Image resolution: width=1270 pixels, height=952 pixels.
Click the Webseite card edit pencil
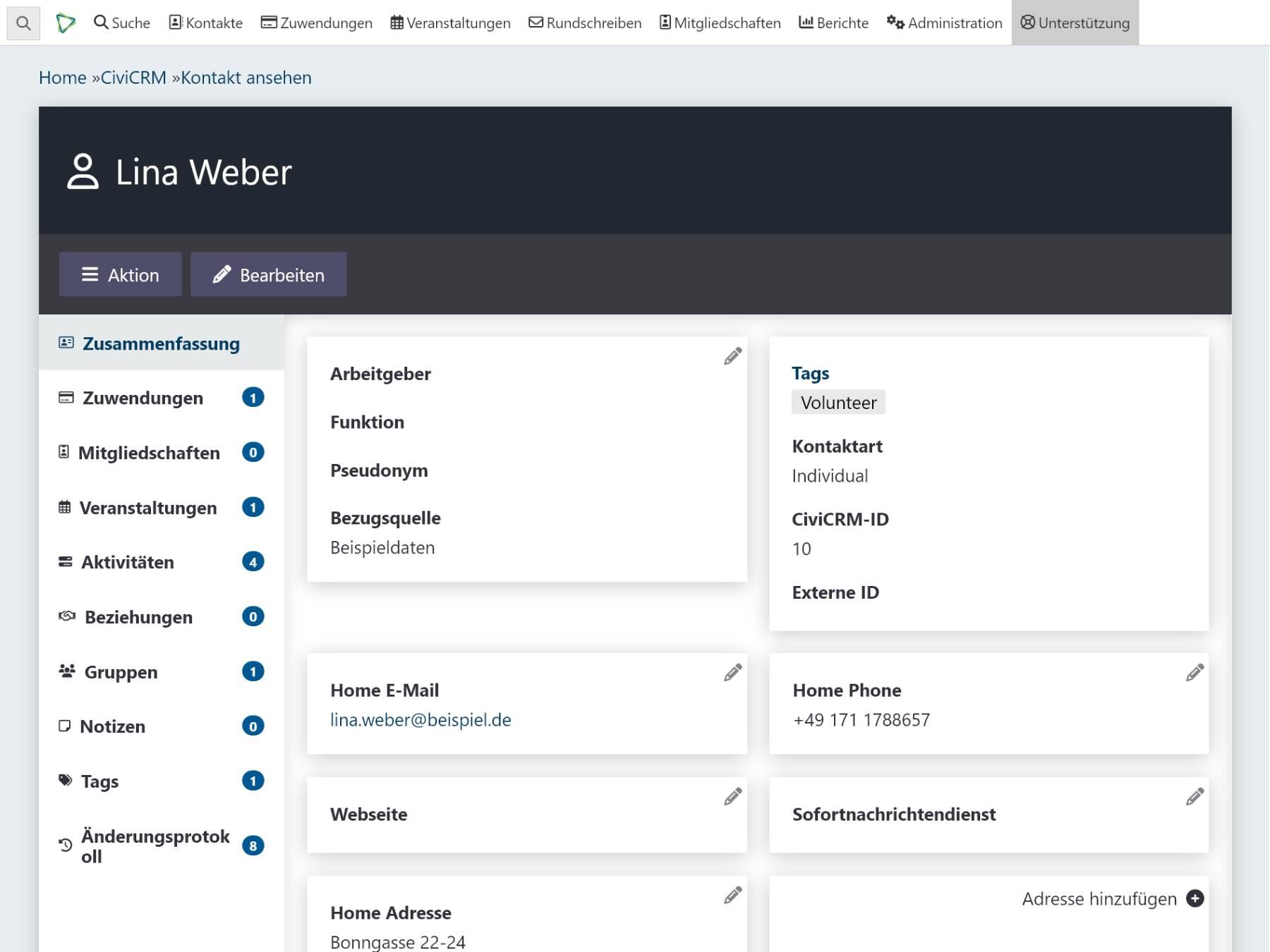pos(732,797)
